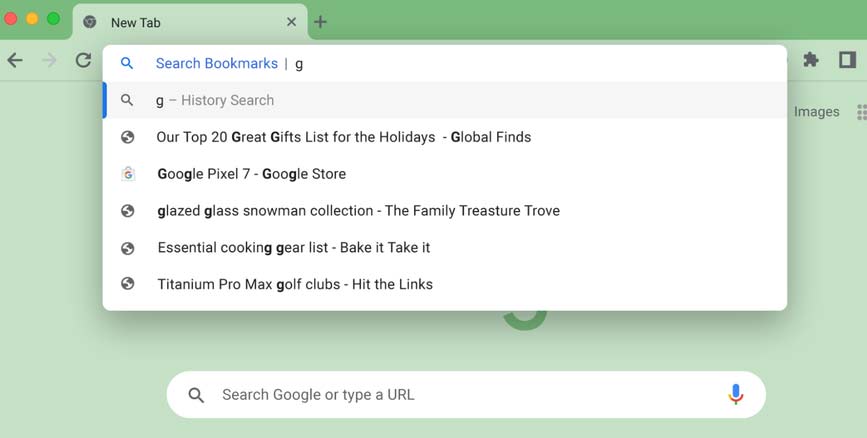Close the New Tab tab
The image size is (867, 438).
coord(291,22)
